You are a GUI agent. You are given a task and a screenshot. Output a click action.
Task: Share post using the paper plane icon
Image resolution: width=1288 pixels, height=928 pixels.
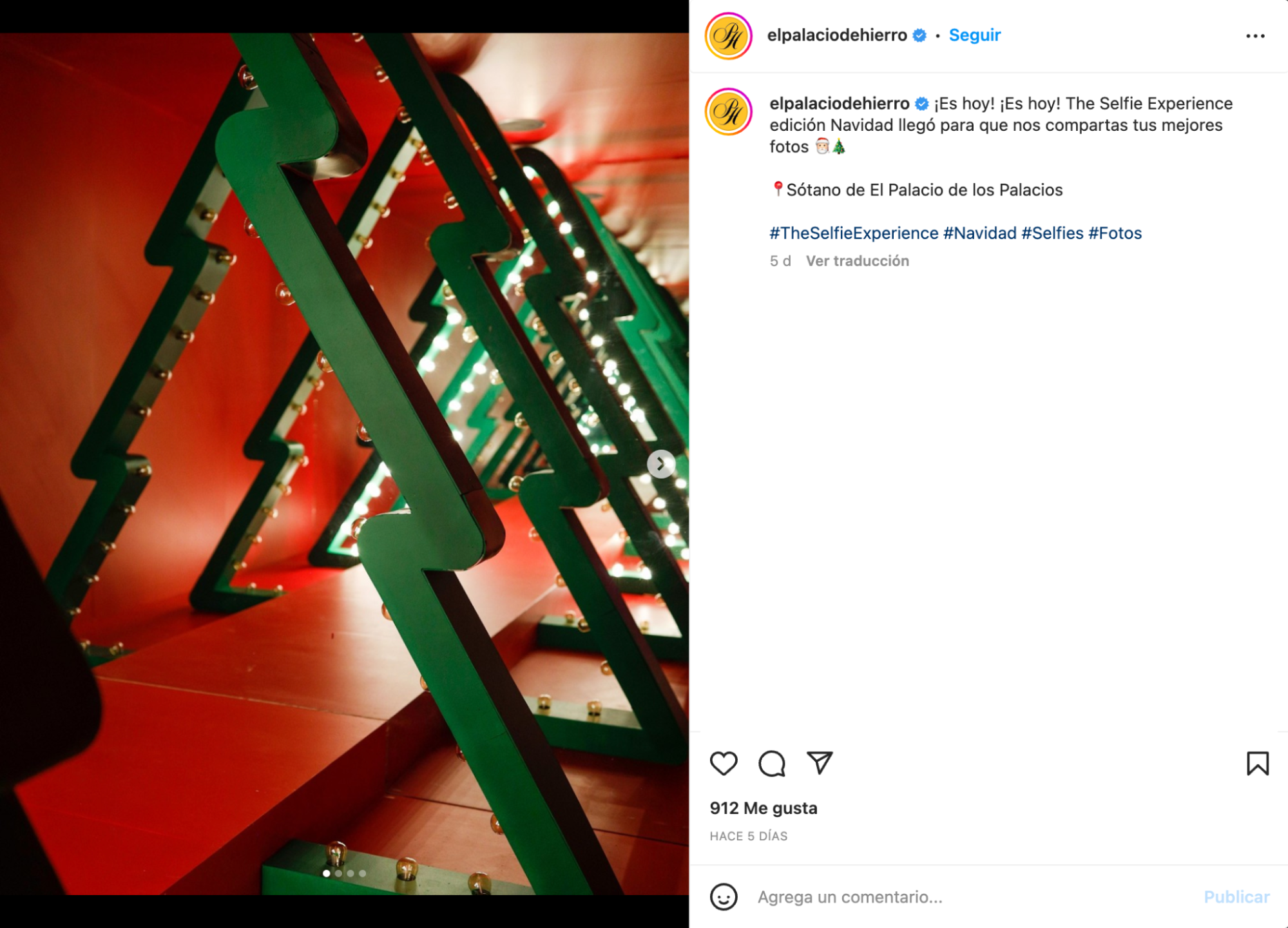[x=820, y=763]
